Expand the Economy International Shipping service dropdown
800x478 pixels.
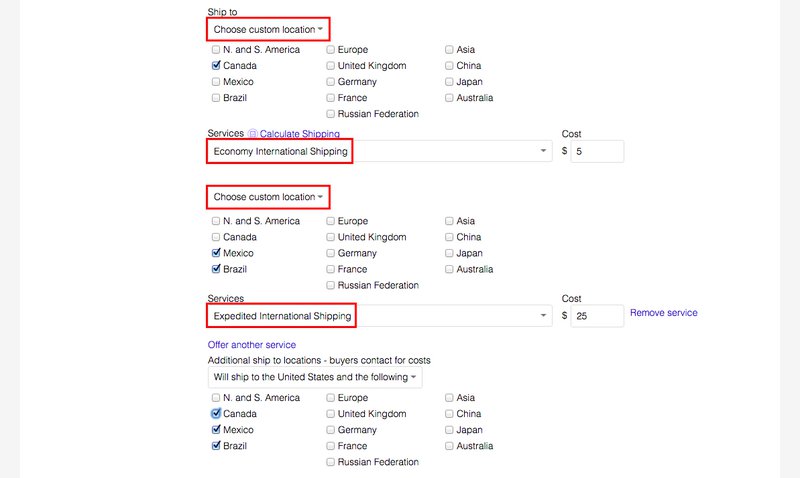point(380,152)
